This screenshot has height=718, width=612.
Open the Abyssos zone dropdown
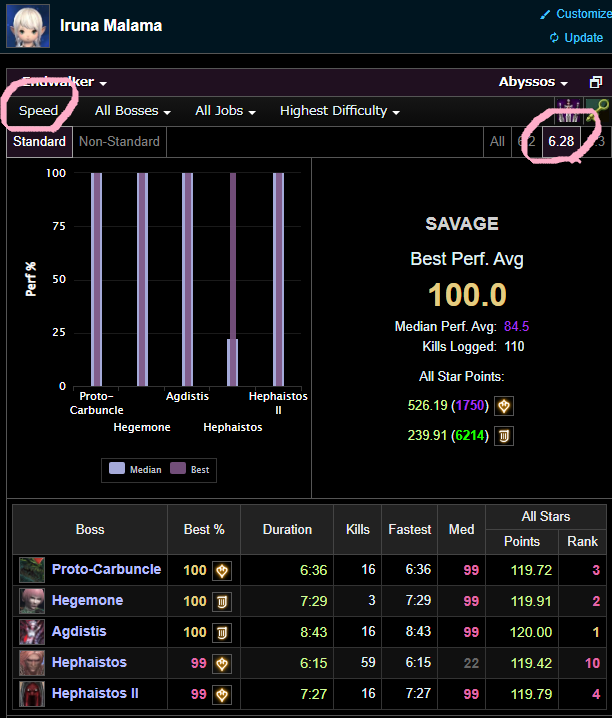(533, 82)
